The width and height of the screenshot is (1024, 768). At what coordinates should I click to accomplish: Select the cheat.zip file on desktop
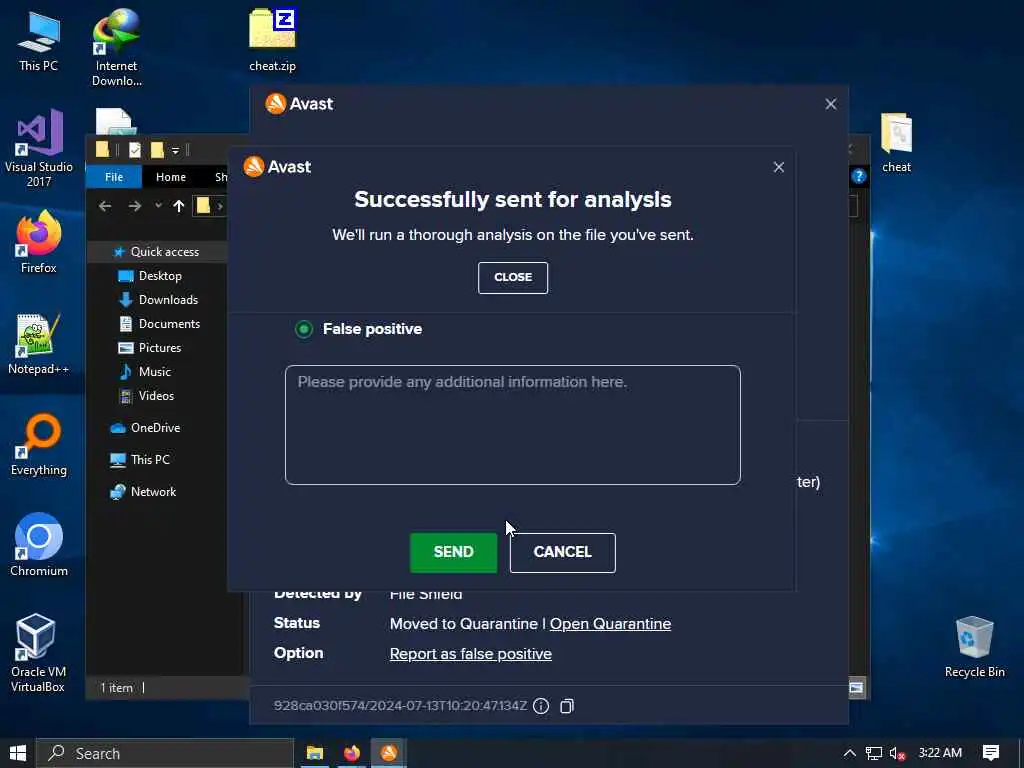272,40
